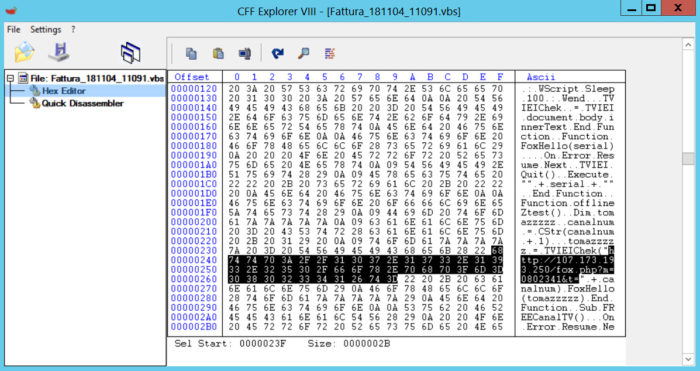Close the CFF Explorer window
Image resolution: width=700 pixels, height=371 pixels.
pyautogui.click(x=678, y=8)
